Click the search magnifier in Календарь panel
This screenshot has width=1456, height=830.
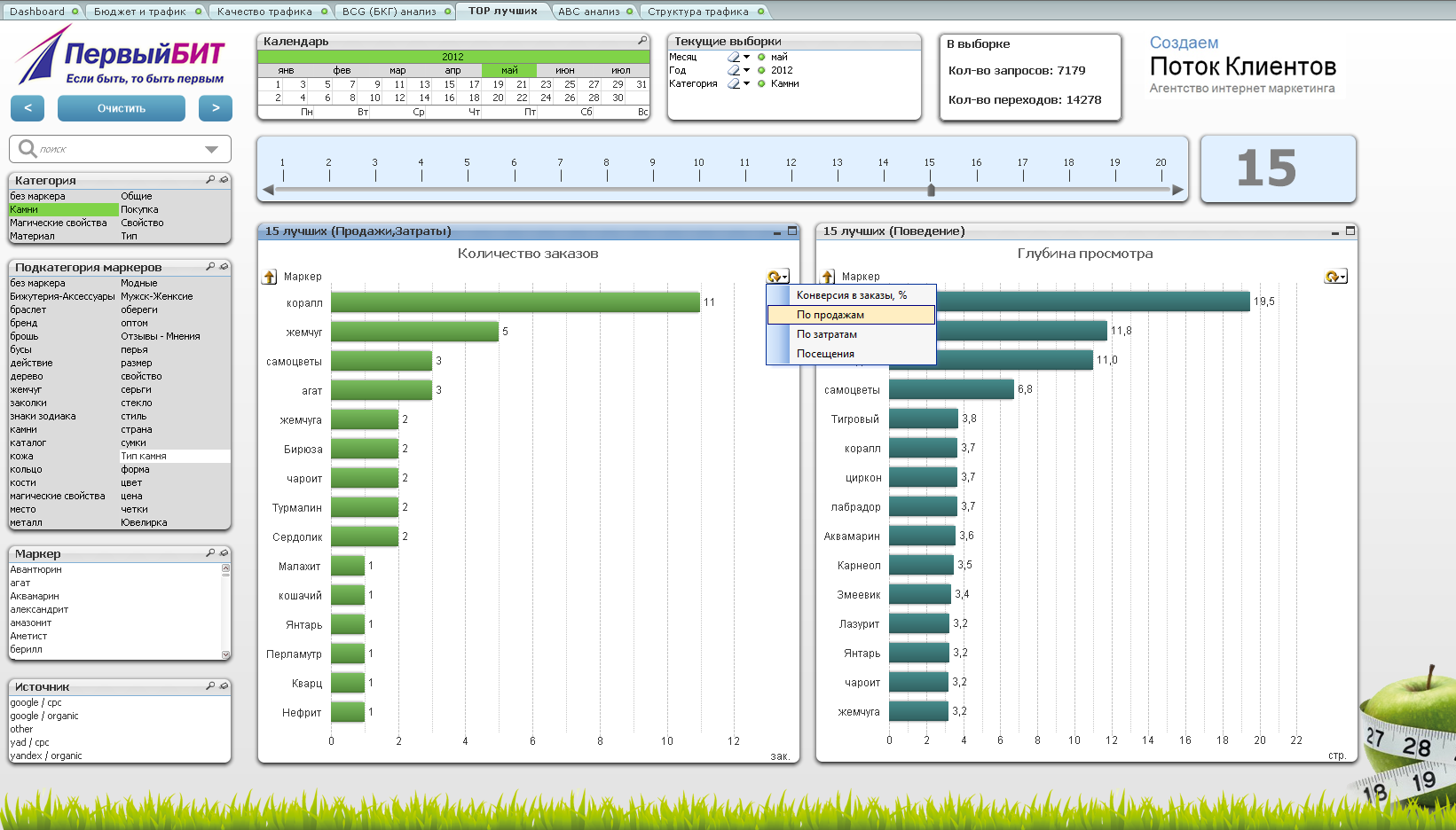[642, 41]
